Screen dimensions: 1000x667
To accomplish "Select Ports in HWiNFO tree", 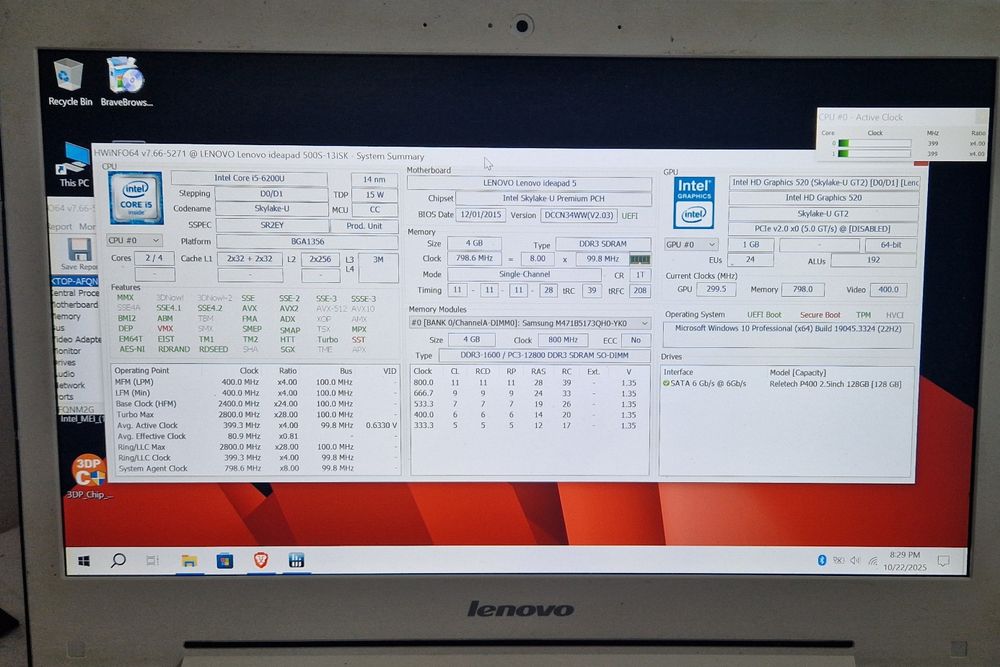I will pyautogui.click(x=65, y=397).
